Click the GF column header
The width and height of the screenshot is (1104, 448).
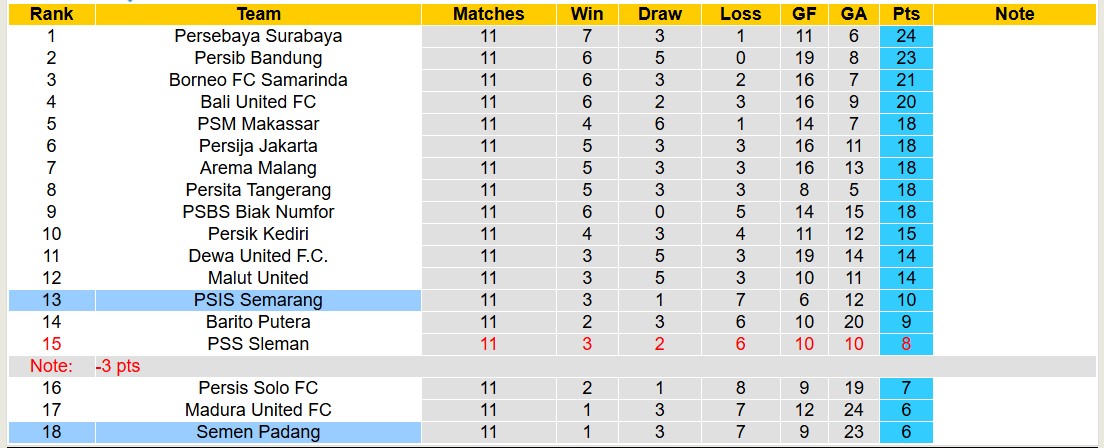[x=803, y=14]
